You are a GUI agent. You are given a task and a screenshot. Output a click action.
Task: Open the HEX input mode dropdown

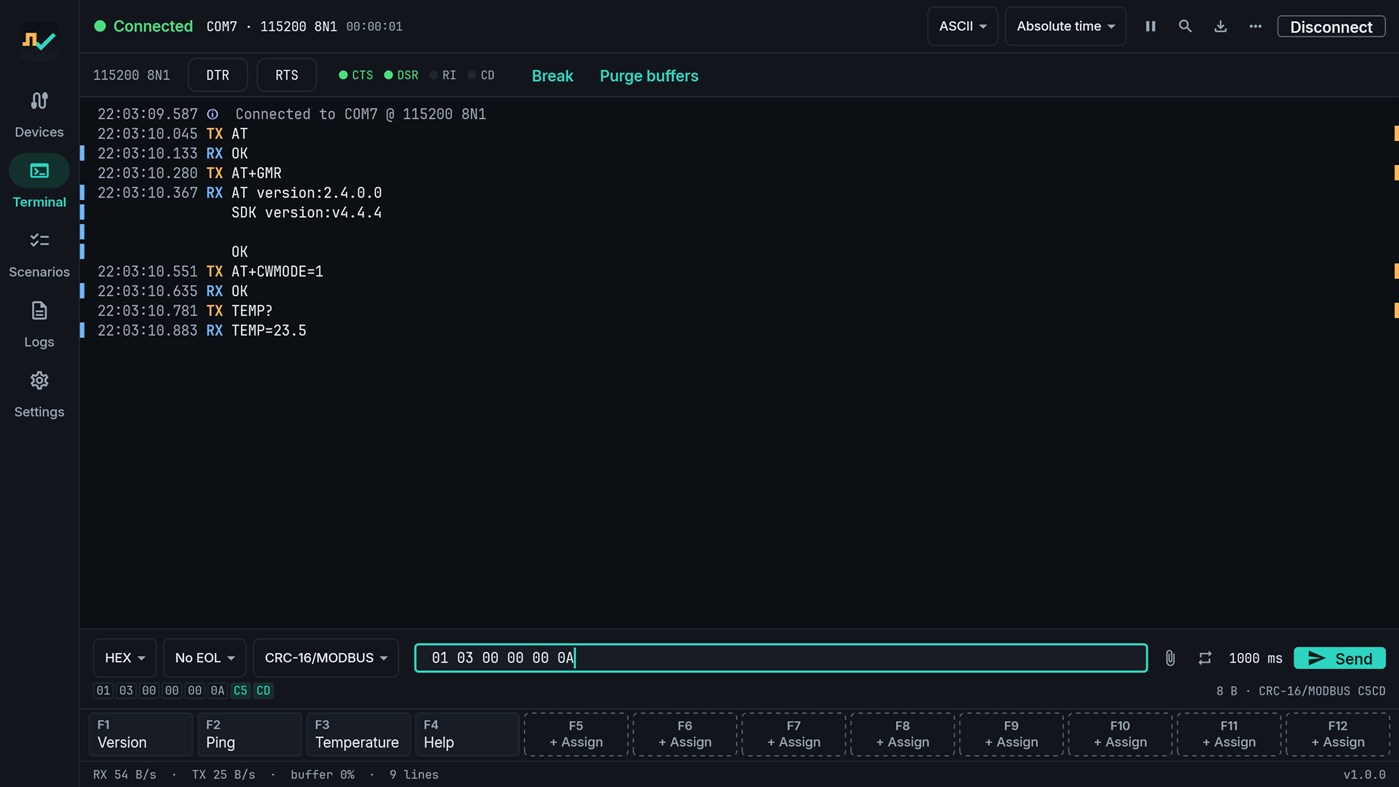tap(125, 658)
